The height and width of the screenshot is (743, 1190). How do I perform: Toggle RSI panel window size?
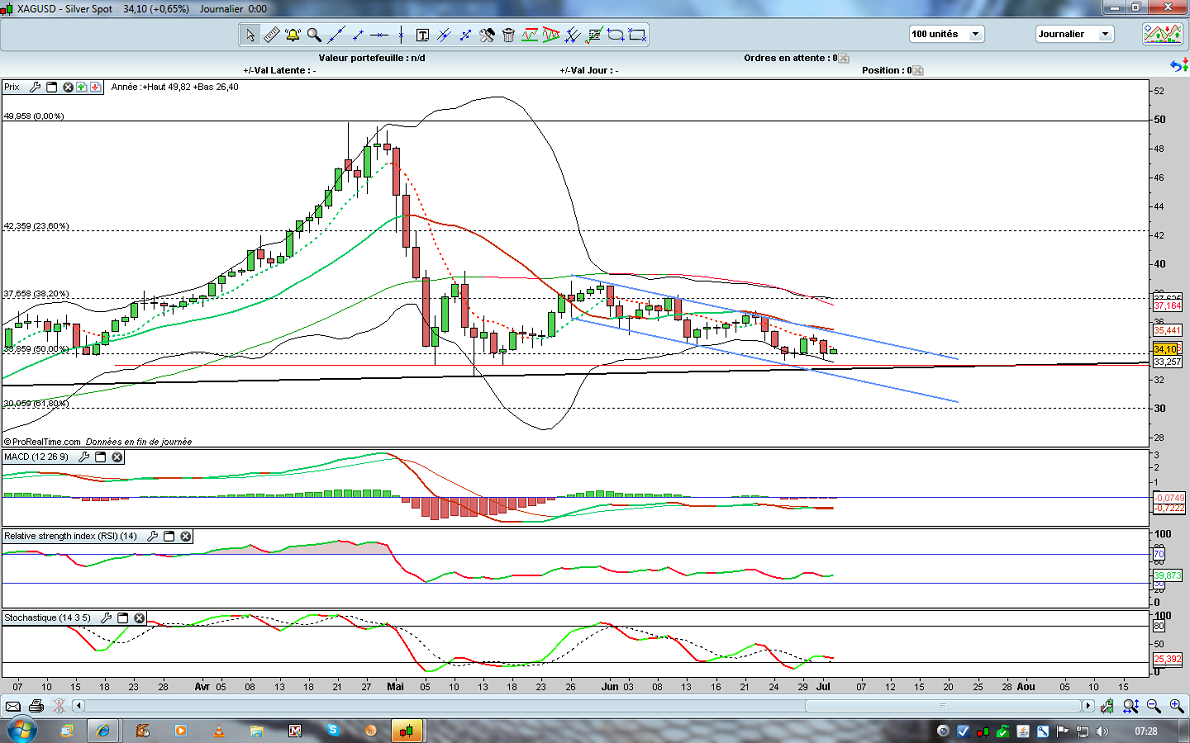170,537
